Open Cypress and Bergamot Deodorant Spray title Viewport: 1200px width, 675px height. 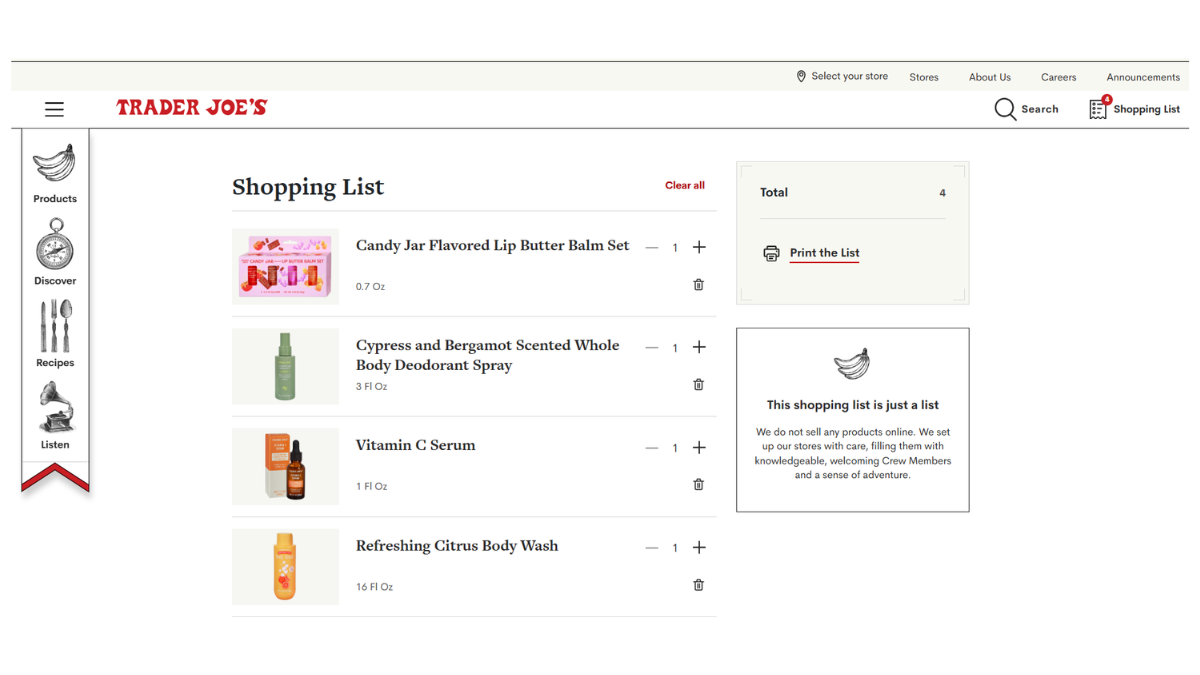pos(488,355)
